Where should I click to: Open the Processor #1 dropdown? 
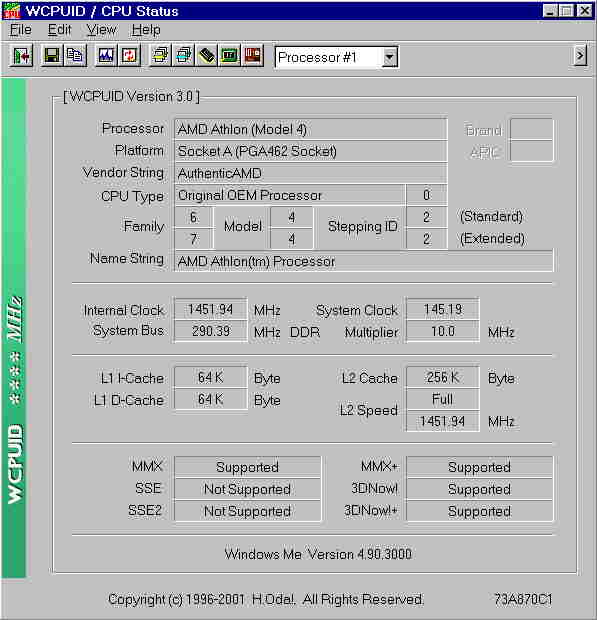389,57
